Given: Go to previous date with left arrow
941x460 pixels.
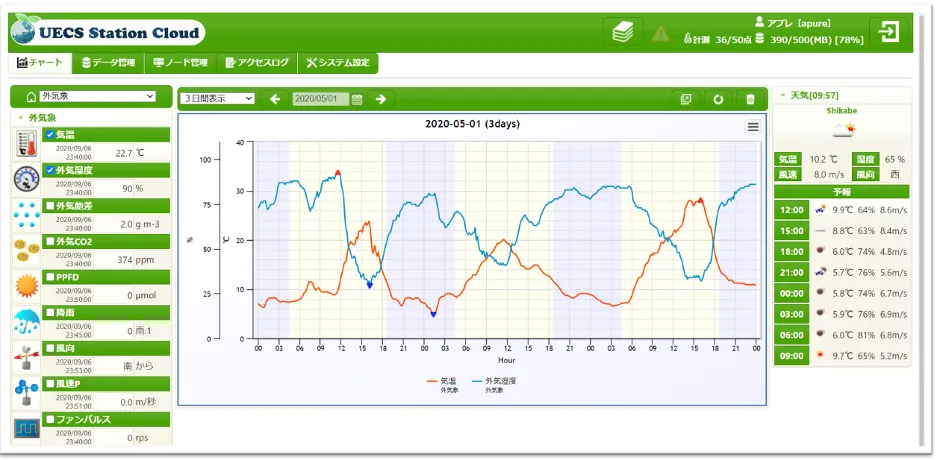Looking at the screenshot, I should [275, 99].
